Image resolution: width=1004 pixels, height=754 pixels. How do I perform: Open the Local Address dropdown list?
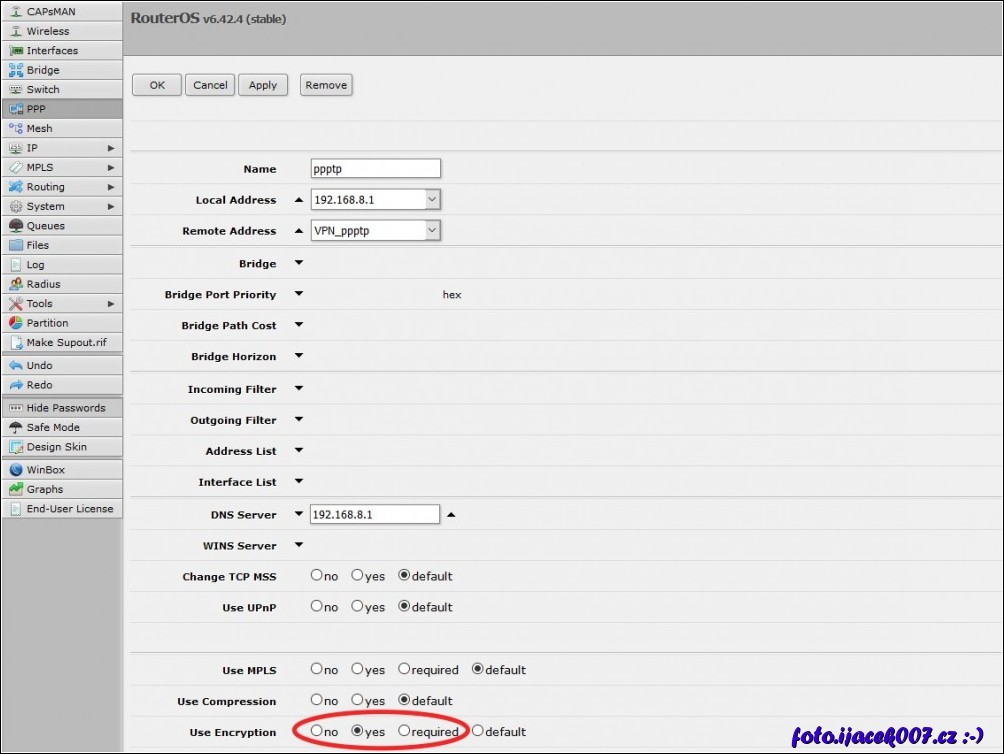tap(432, 200)
